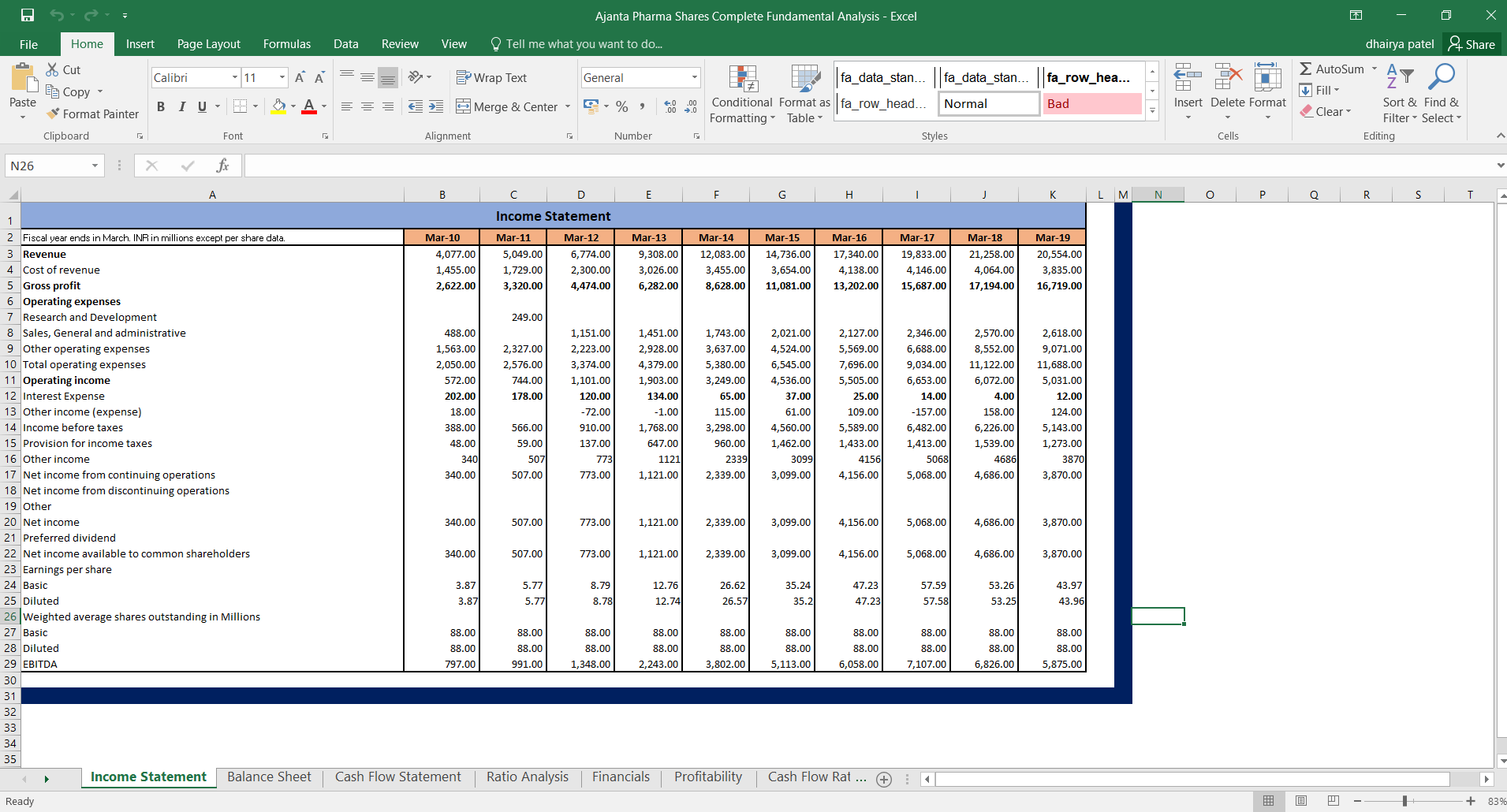Toggle Wrap Text
The width and height of the screenshot is (1507, 812).
[492, 77]
